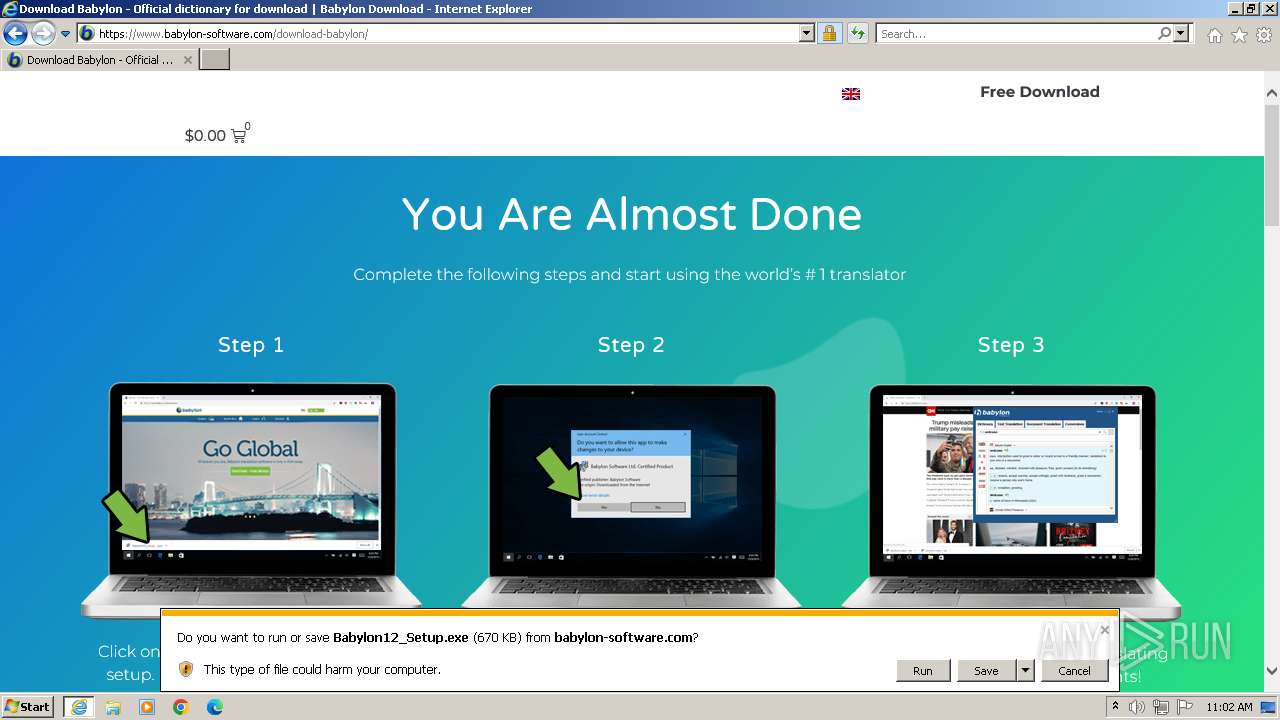Click the 'You Are Almost Done' heading

tap(631, 214)
